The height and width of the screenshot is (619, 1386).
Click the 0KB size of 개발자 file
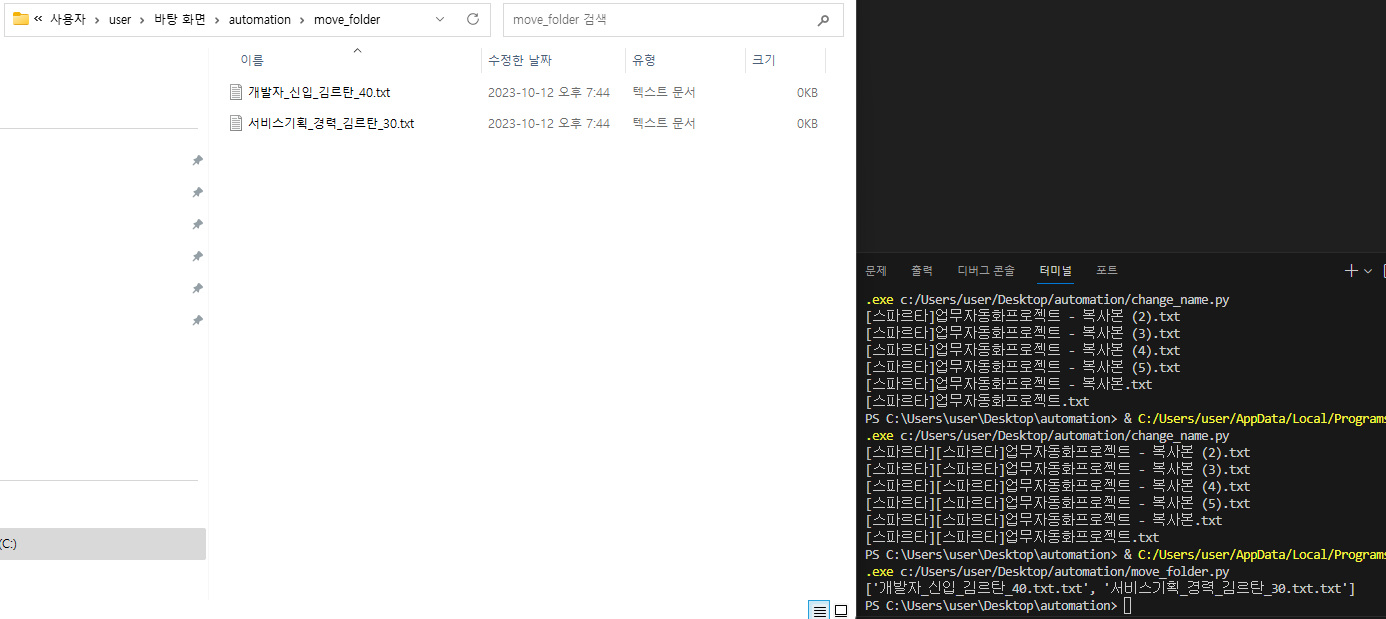(x=807, y=92)
